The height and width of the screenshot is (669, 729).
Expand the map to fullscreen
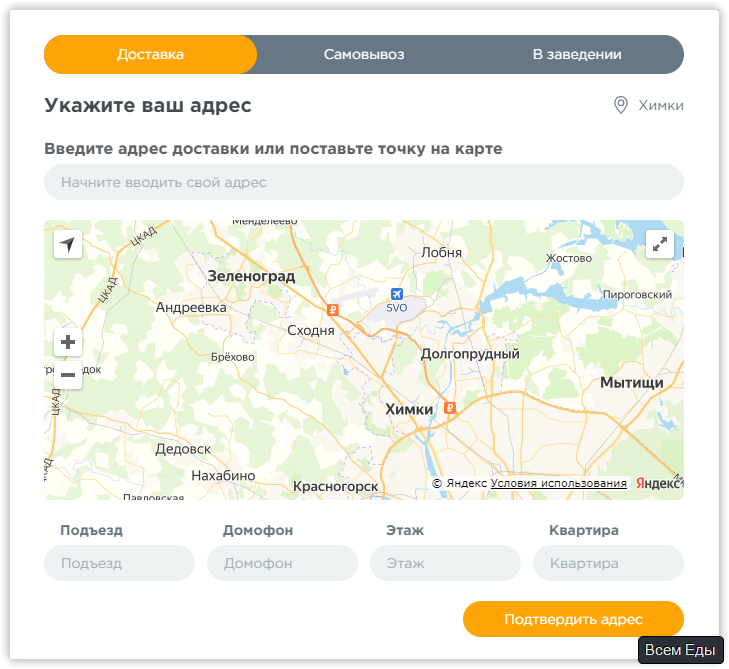pyautogui.click(x=660, y=244)
